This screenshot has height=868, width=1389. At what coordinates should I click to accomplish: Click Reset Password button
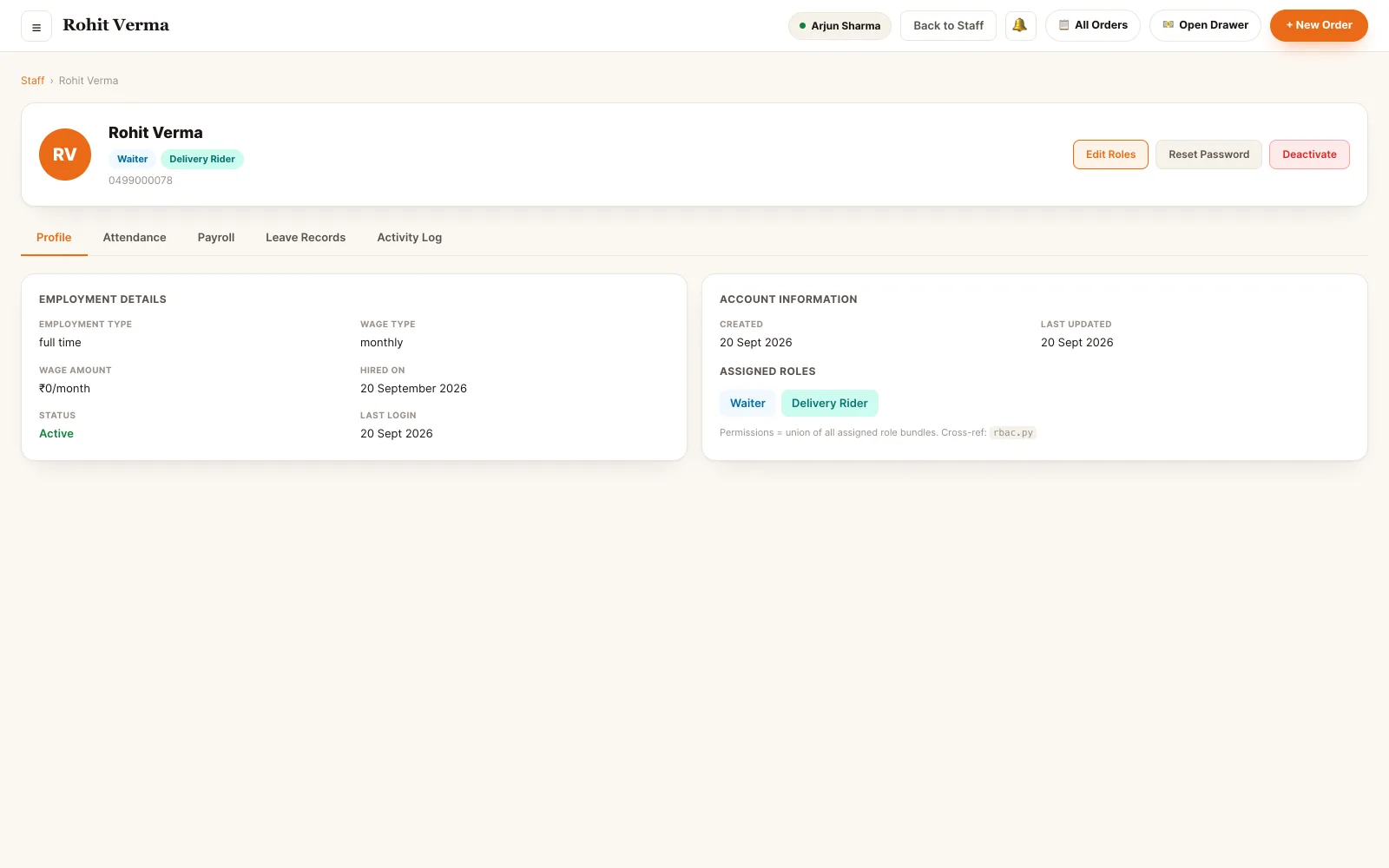click(1208, 155)
